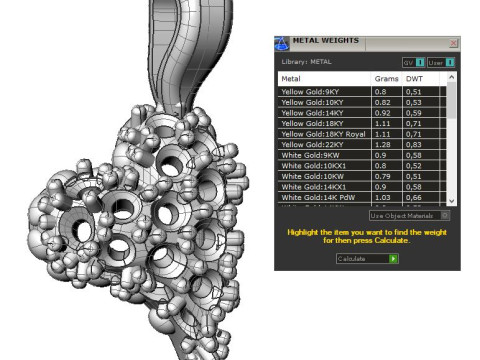Select the White Gold:14K PdW row

coord(362,197)
